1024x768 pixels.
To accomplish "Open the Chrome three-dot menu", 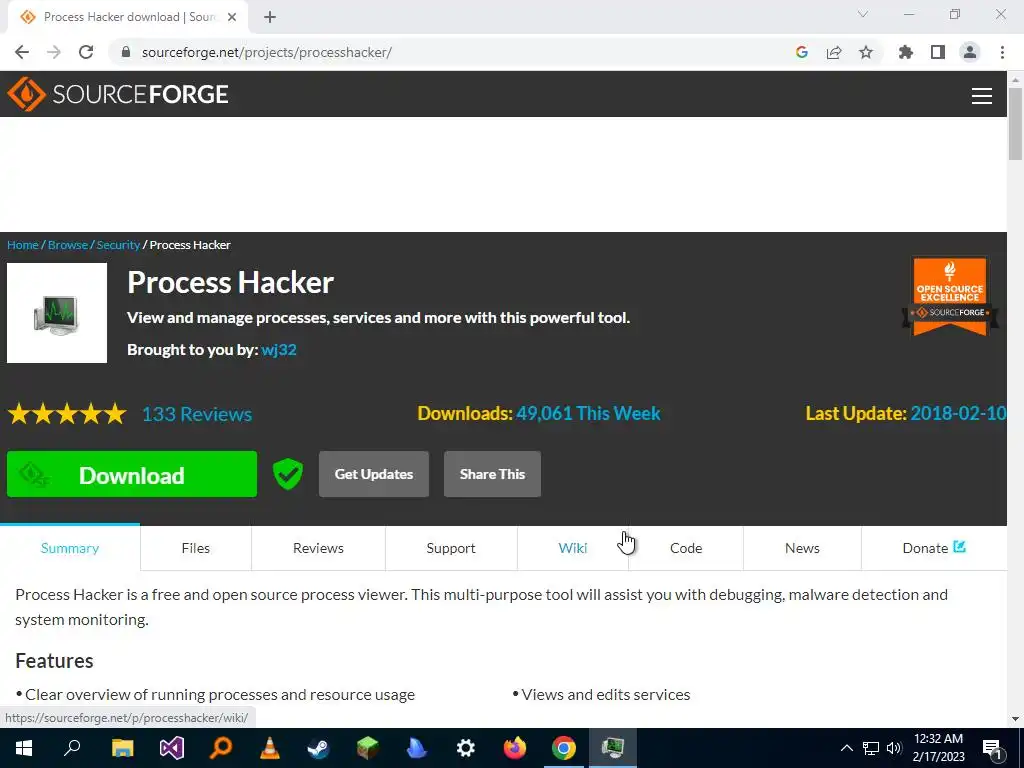I will [1002, 52].
